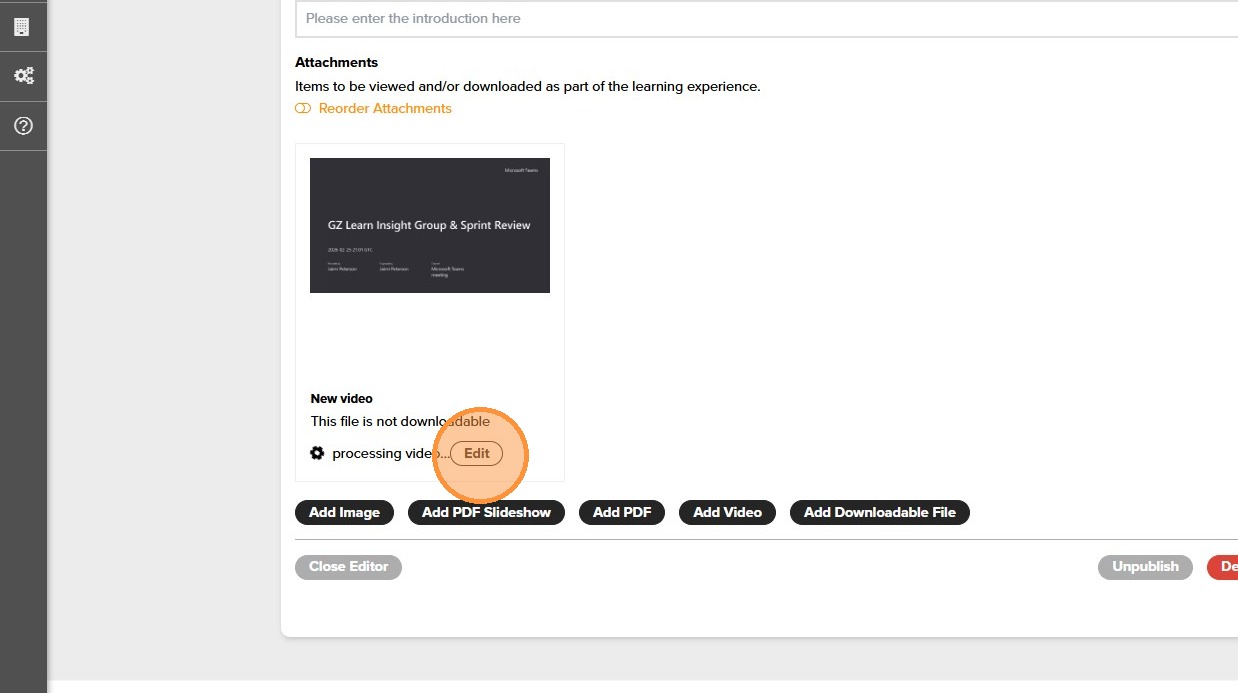Screen dimensions: 1238x693
Task: Select Add Downloadable File
Action: click(x=880, y=512)
